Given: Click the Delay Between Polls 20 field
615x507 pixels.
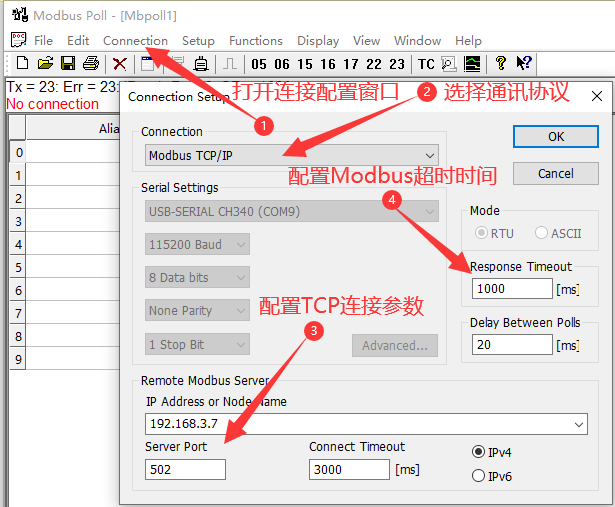Looking at the screenshot, I should click(x=512, y=345).
